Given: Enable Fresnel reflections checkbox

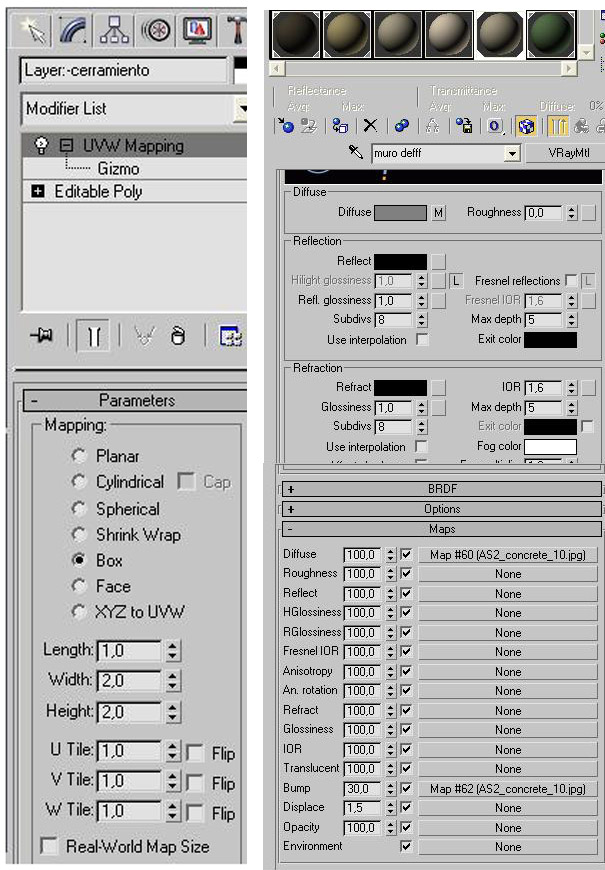Looking at the screenshot, I should 571,280.
